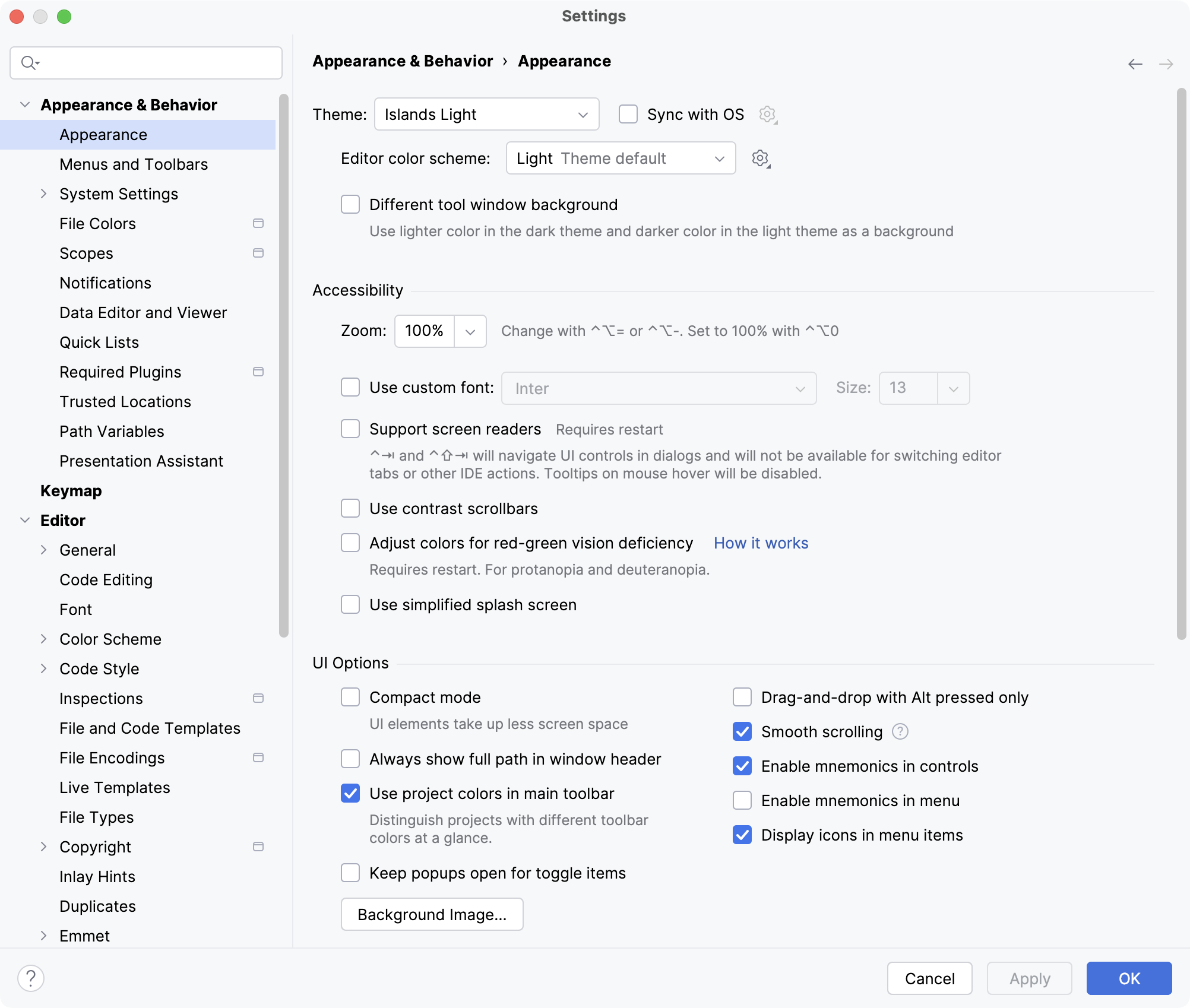
Task: Enable Support screen readers
Action: point(350,429)
